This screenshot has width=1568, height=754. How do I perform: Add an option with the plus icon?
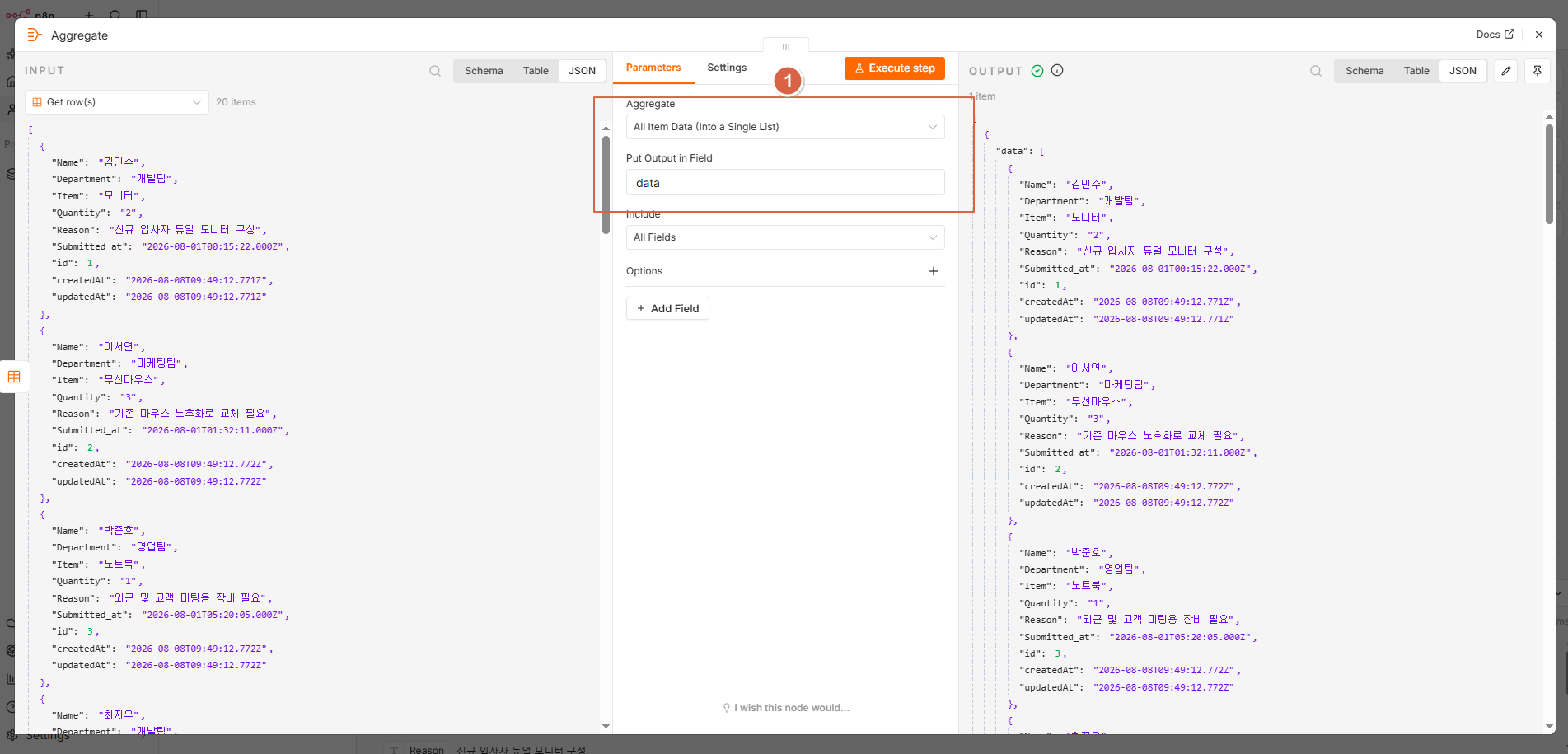934,271
